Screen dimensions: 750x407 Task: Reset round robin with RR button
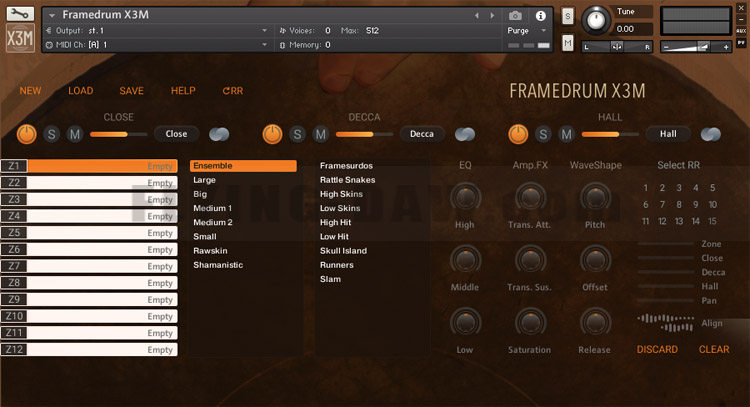[233, 91]
